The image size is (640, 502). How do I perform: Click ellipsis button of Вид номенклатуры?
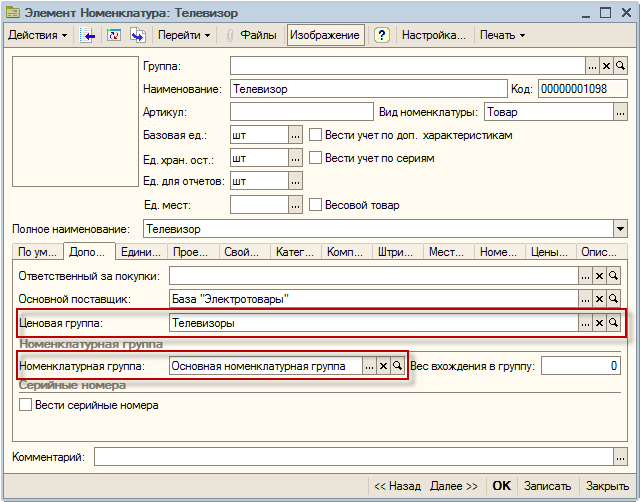click(x=620, y=112)
